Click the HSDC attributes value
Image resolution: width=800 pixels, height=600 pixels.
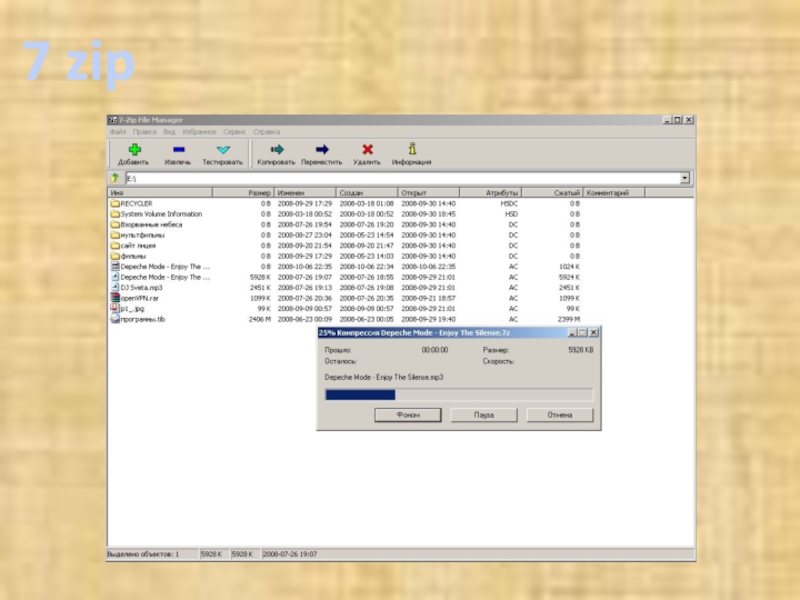pyautogui.click(x=509, y=204)
